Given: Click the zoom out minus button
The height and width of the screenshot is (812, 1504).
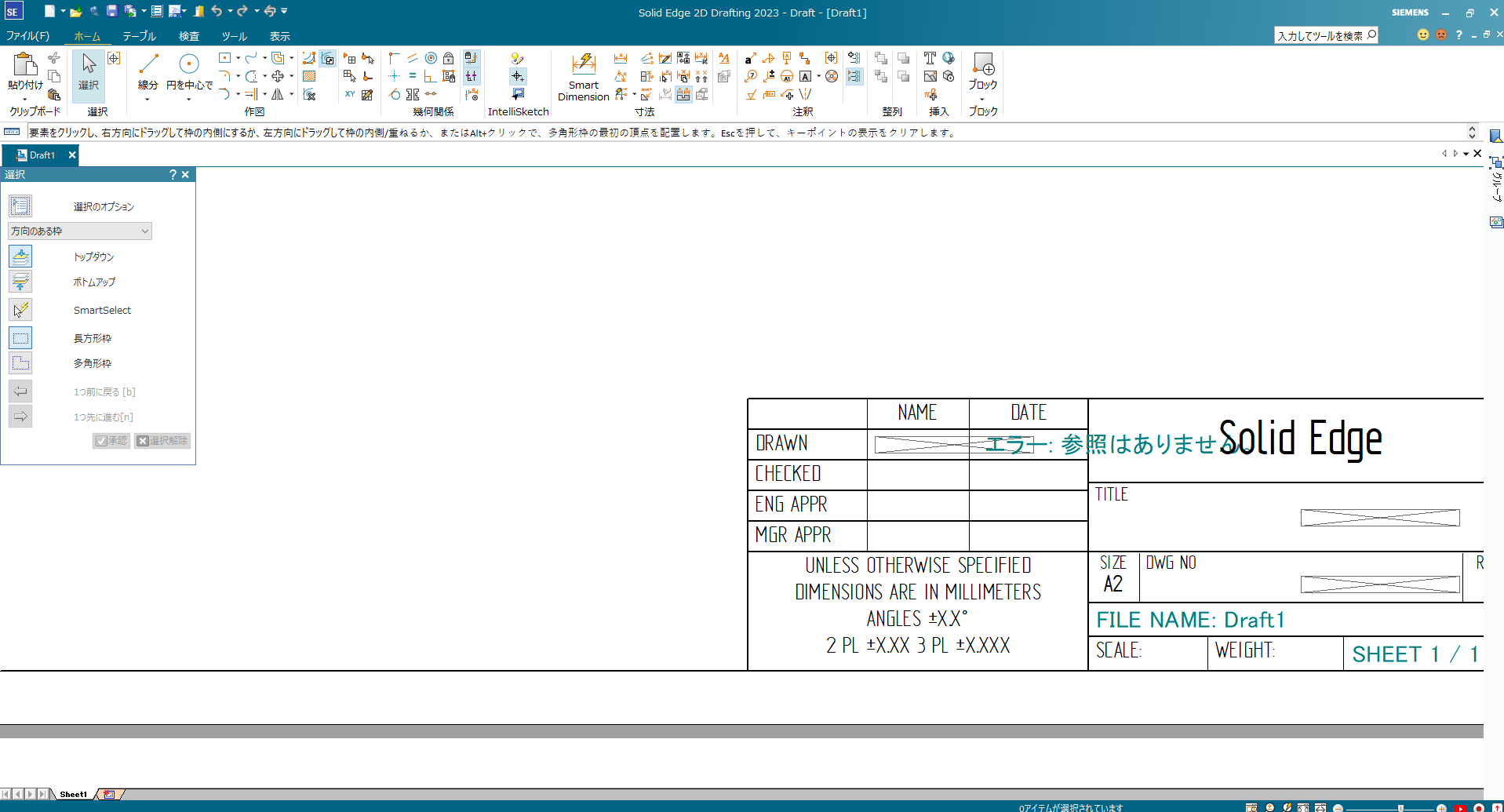Looking at the screenshot, I should coord(1338,807).
